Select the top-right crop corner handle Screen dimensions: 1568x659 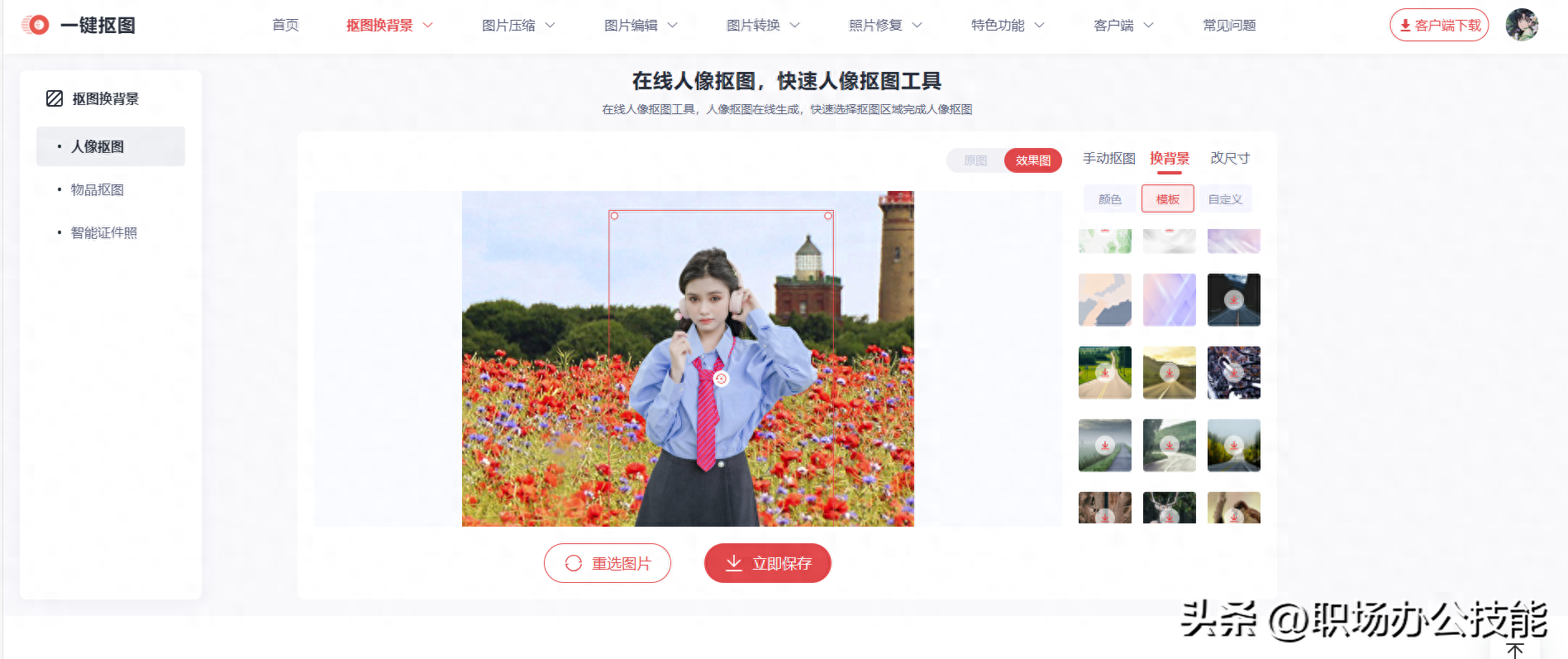(828, 216)
